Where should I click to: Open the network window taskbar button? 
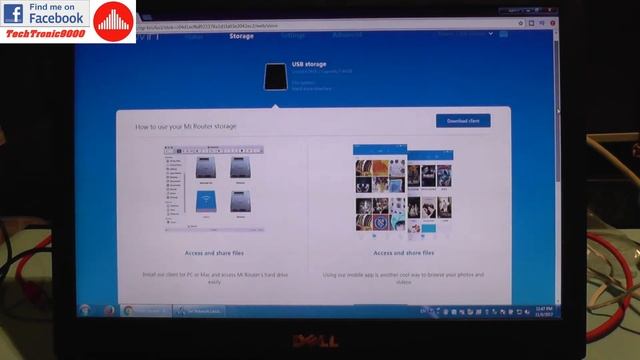click(199, 311)
